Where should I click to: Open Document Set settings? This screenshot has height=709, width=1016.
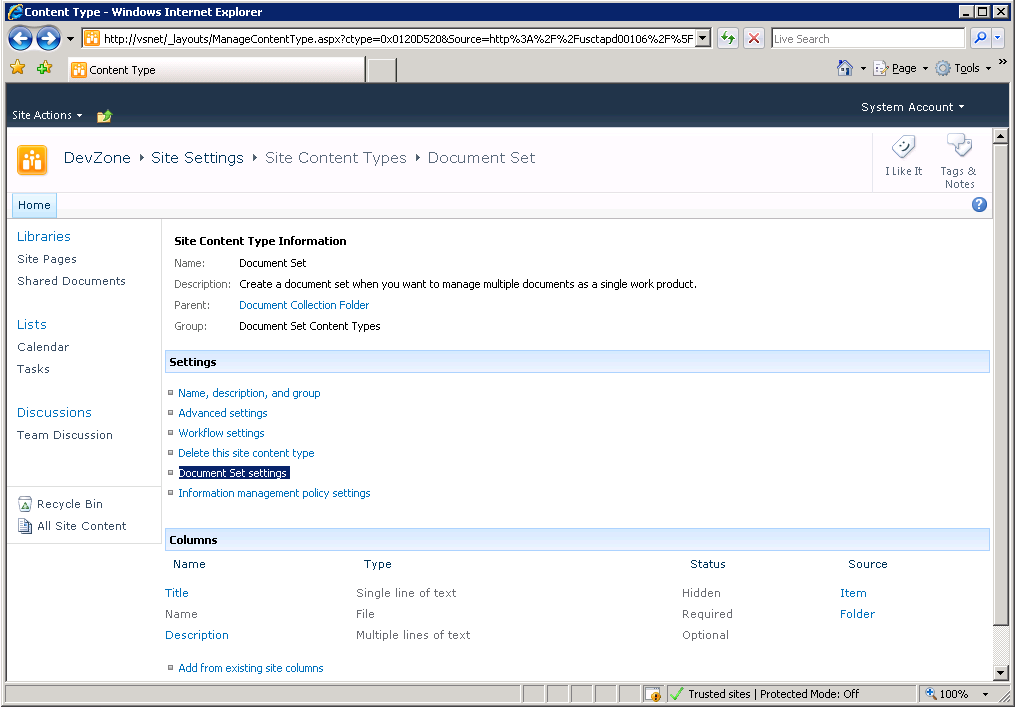coord(233,472)
